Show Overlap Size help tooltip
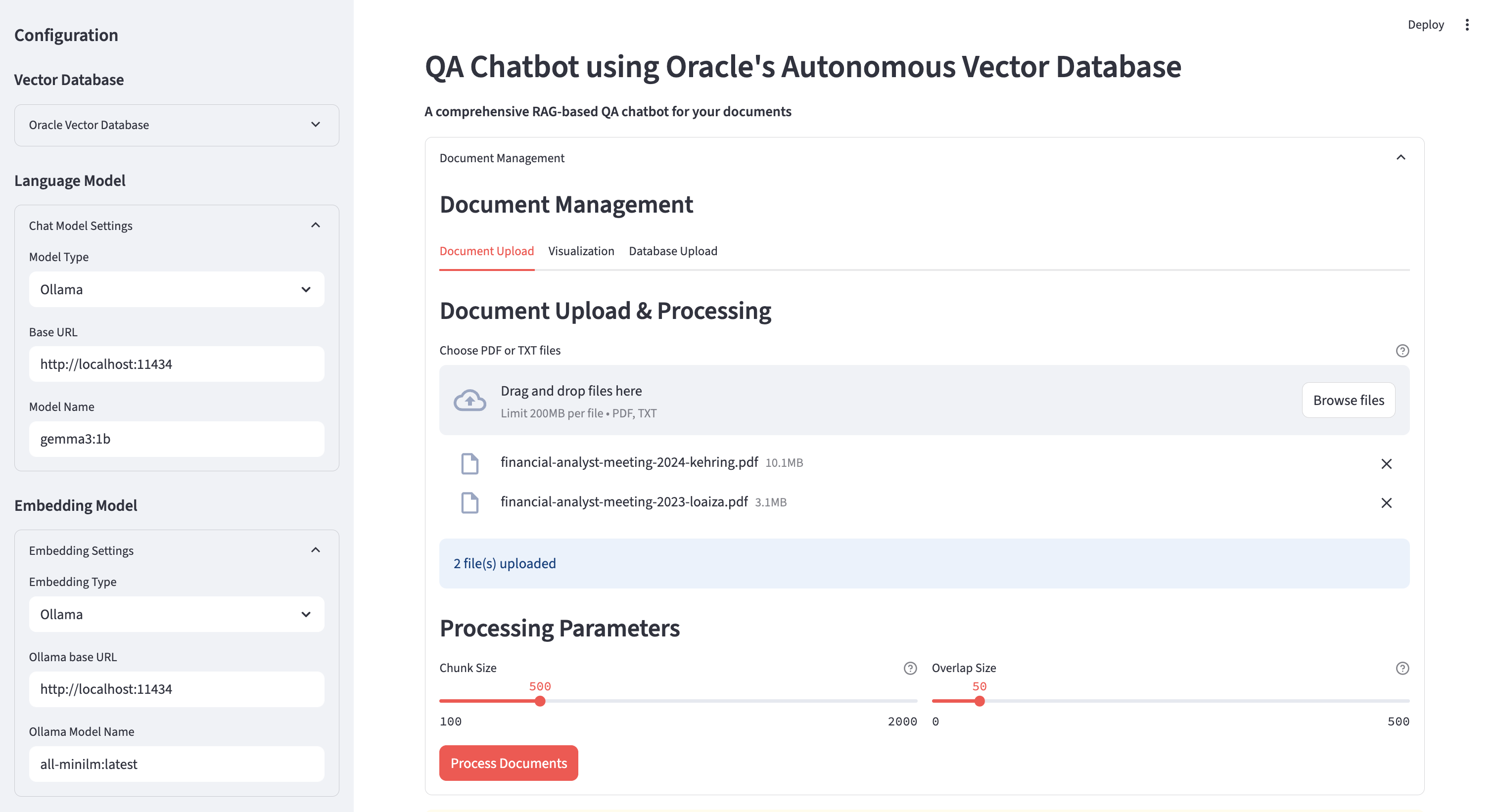Image resolution: width=1496 pixels, height=812 pixels. point(1402,668)
